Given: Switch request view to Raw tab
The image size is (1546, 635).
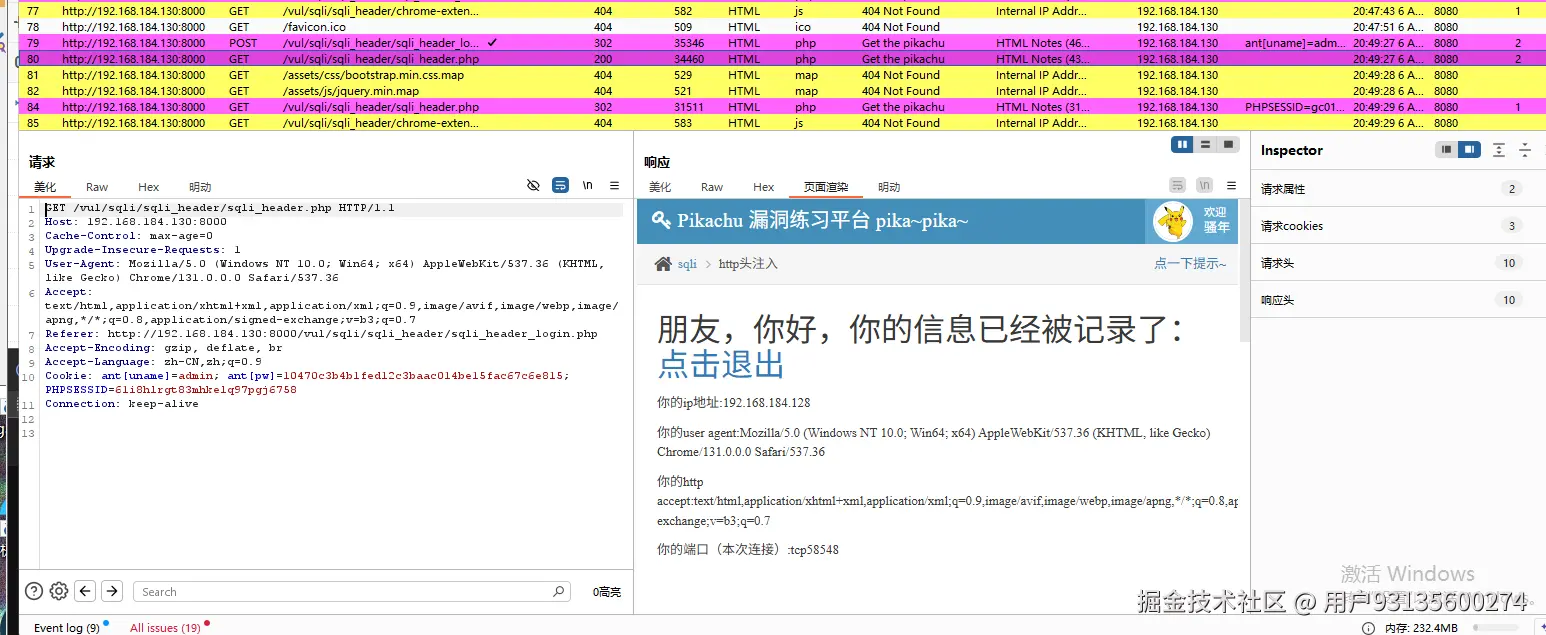Looking at the screenshot, I should tap(97, 187).
